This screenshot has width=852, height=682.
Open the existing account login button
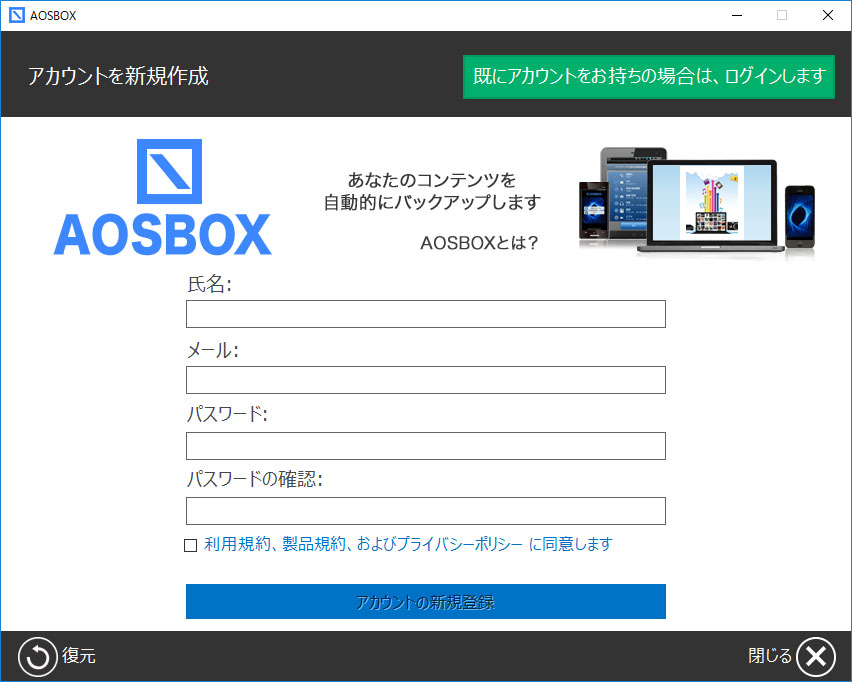[649, 77]
